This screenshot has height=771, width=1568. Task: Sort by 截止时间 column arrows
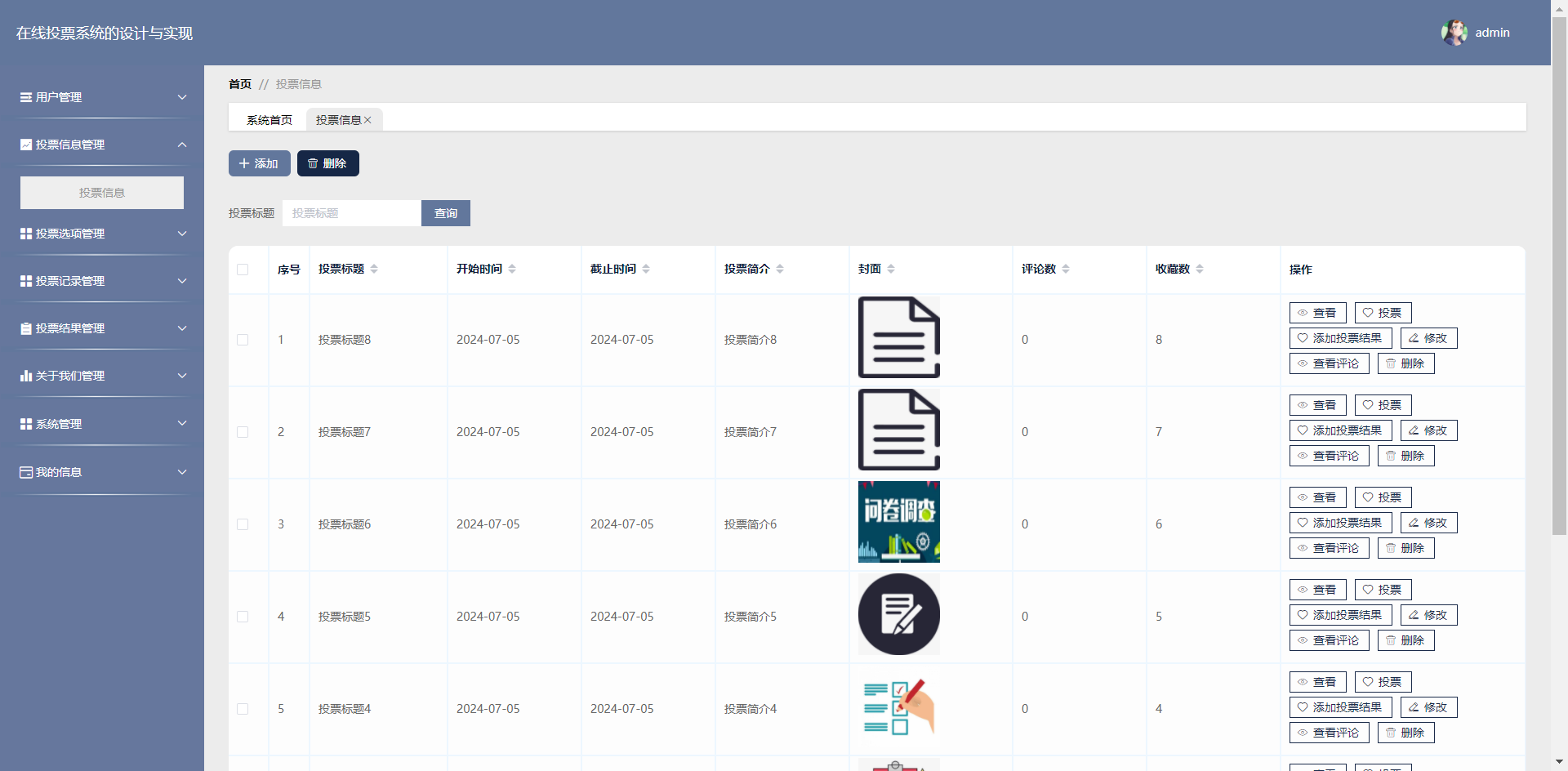click(646, 269)
